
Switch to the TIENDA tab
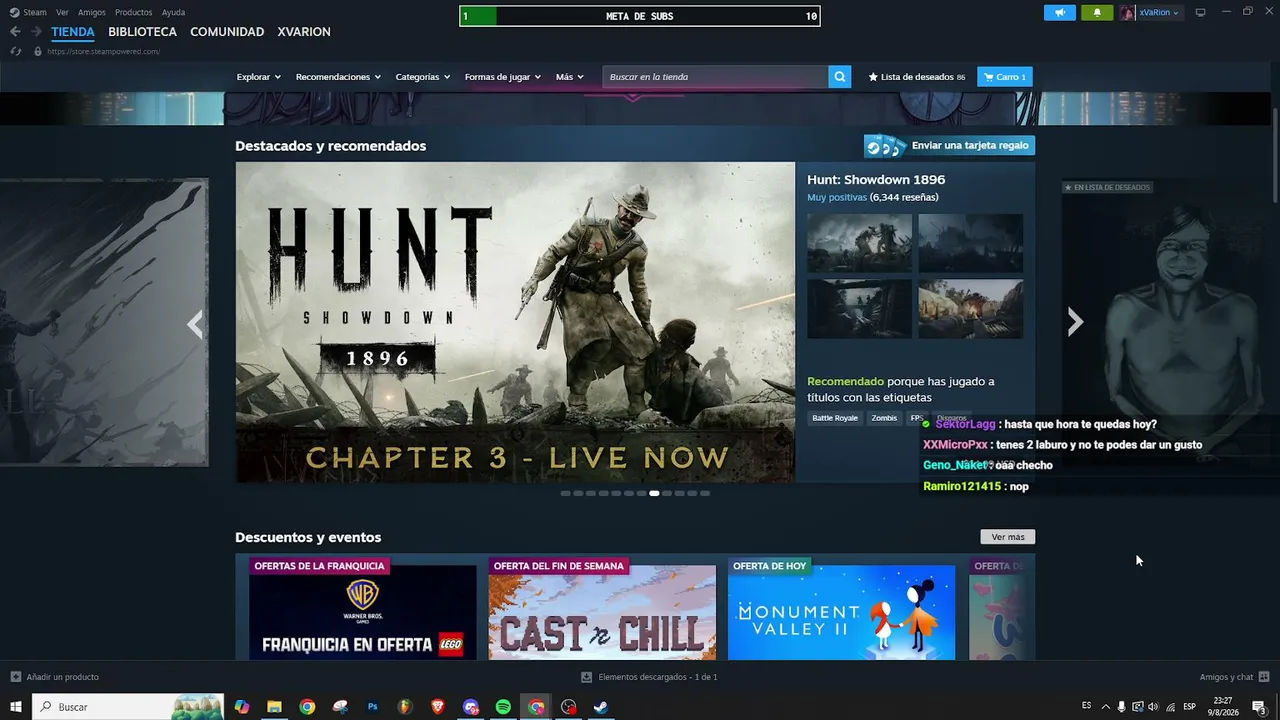(x=73, y=32)
